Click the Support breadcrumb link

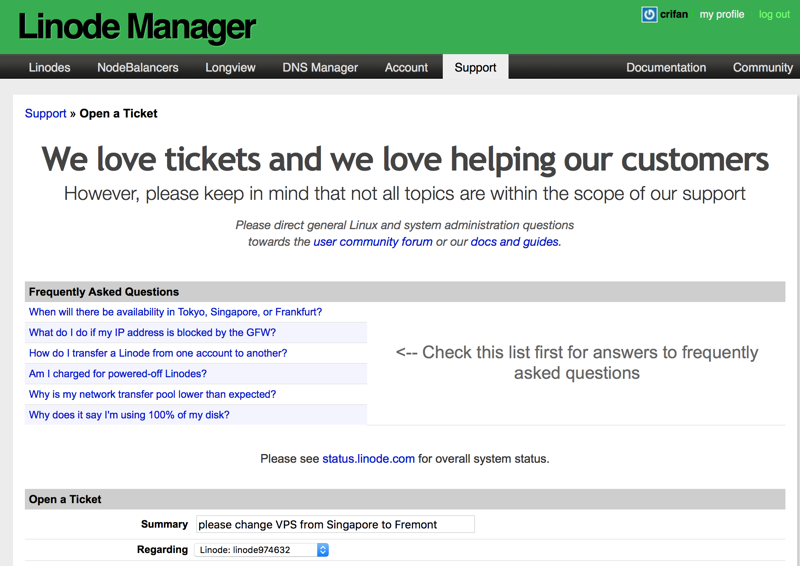pyautogui.click(x=45, y=113)
